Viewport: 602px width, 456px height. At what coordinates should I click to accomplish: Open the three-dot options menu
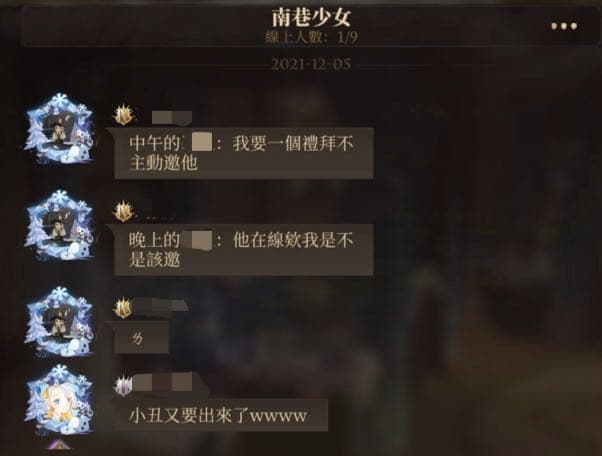coord(564,26)
